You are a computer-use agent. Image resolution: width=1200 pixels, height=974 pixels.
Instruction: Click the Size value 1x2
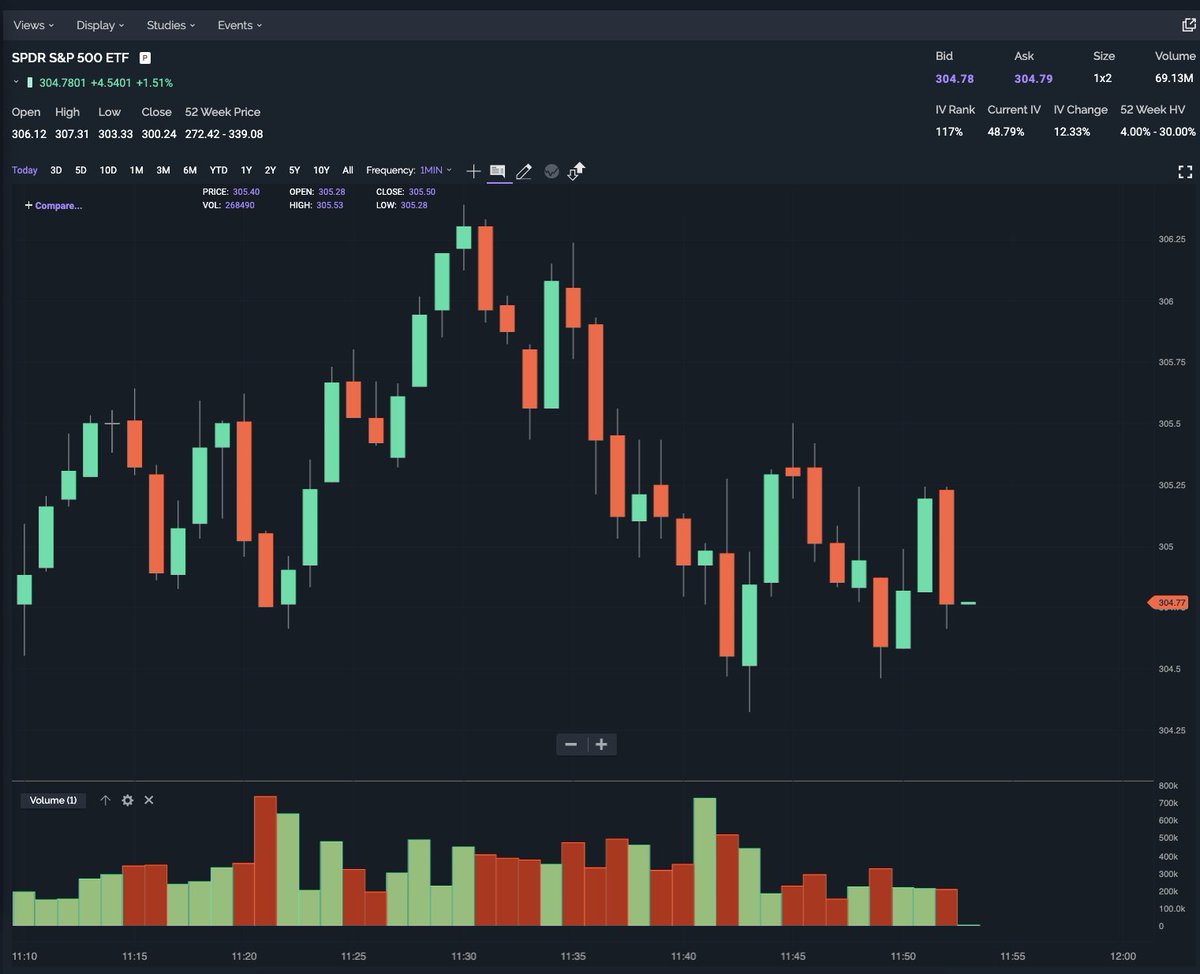click(1103, 78)
